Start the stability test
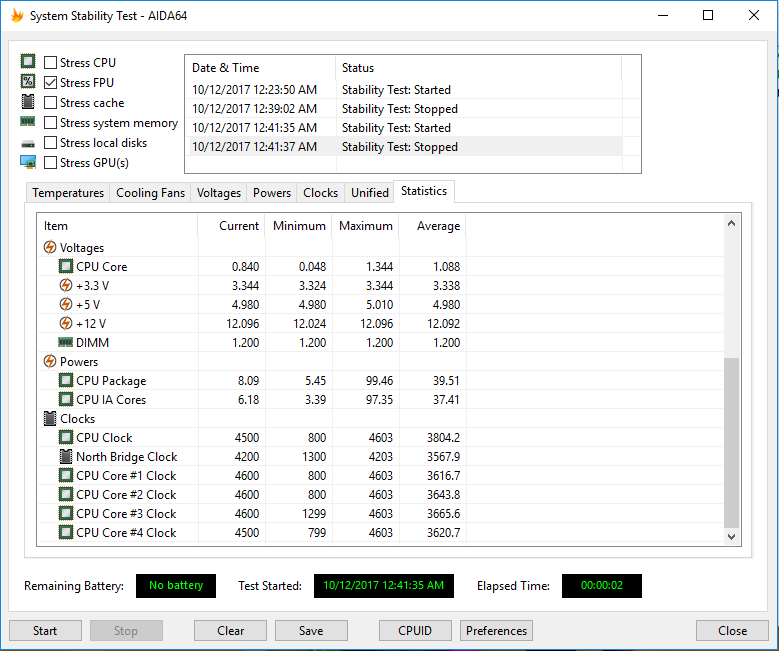Viewport: 779px width, 651px height. point(45,630)
